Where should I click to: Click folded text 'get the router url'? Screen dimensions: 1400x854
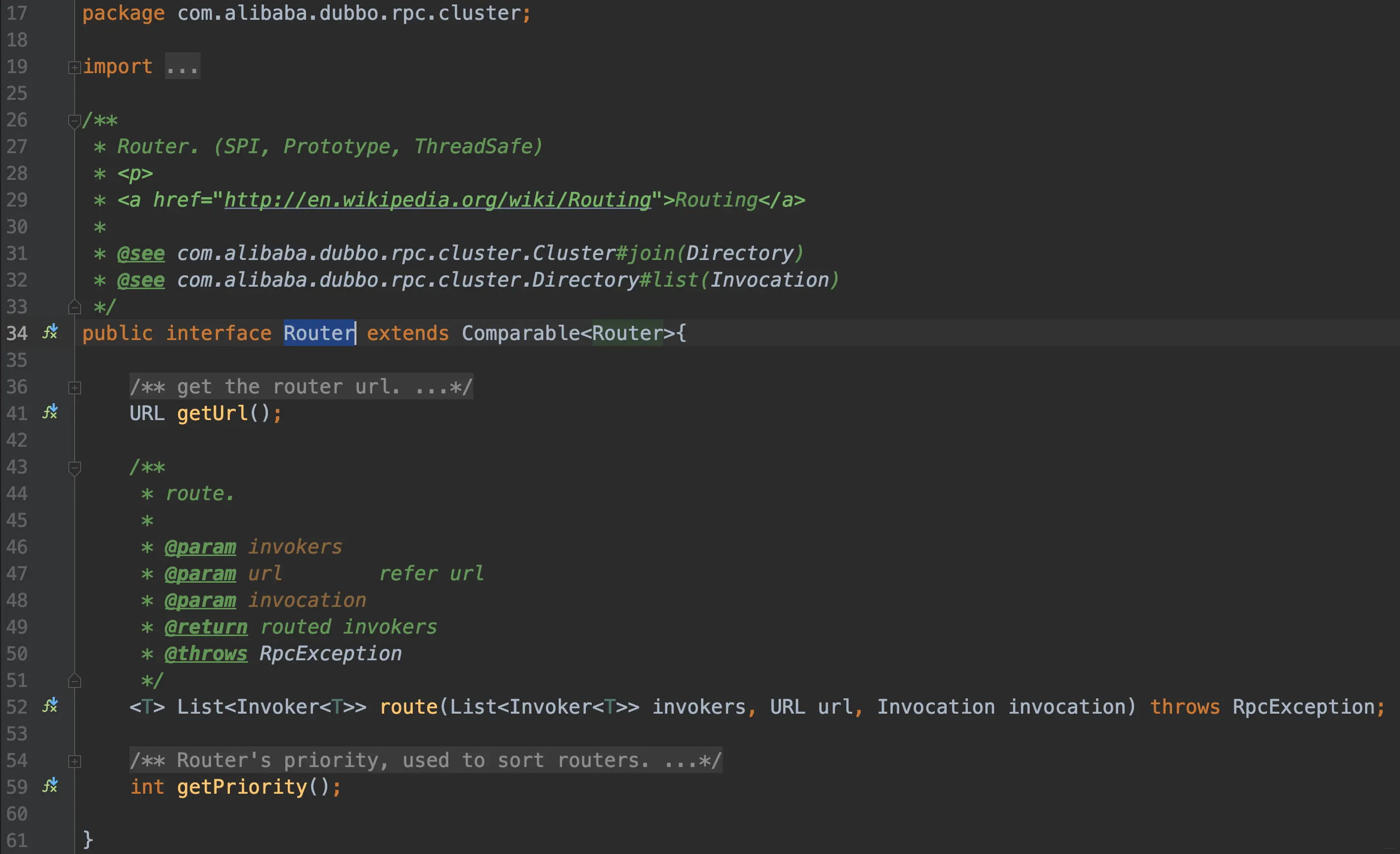(301, 387)
